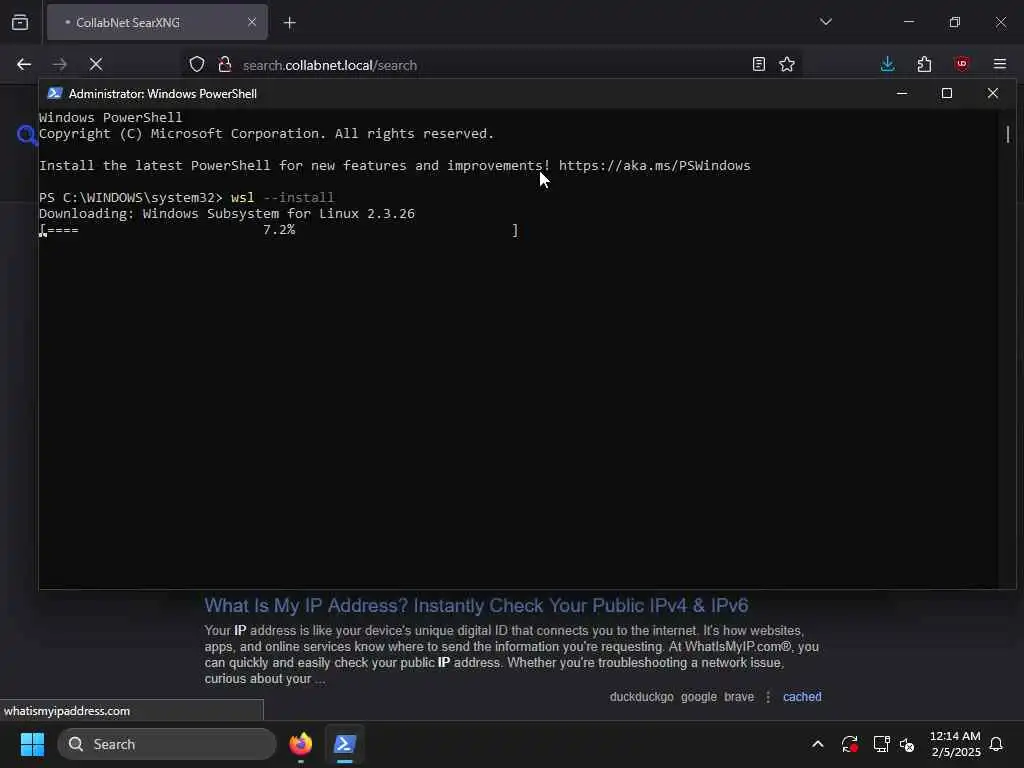Click the SearXNG magnifier icon behind PowerShell
The height and width of the screenshot is (768, 1024).
point(27,135)
